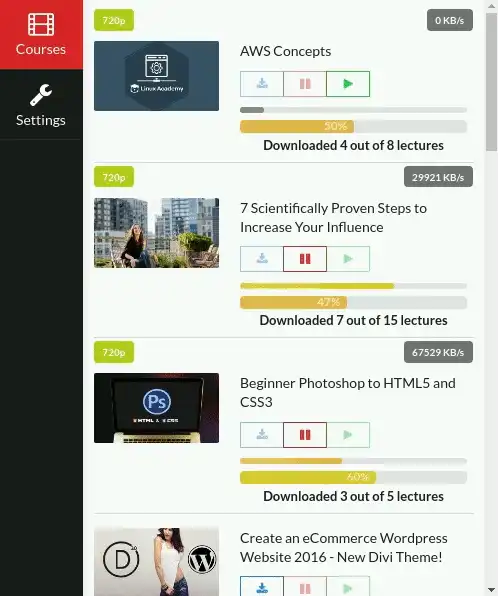Open the Settings wrench section
The height and width of the screenshot is (596, 498).
click(41, 105)
